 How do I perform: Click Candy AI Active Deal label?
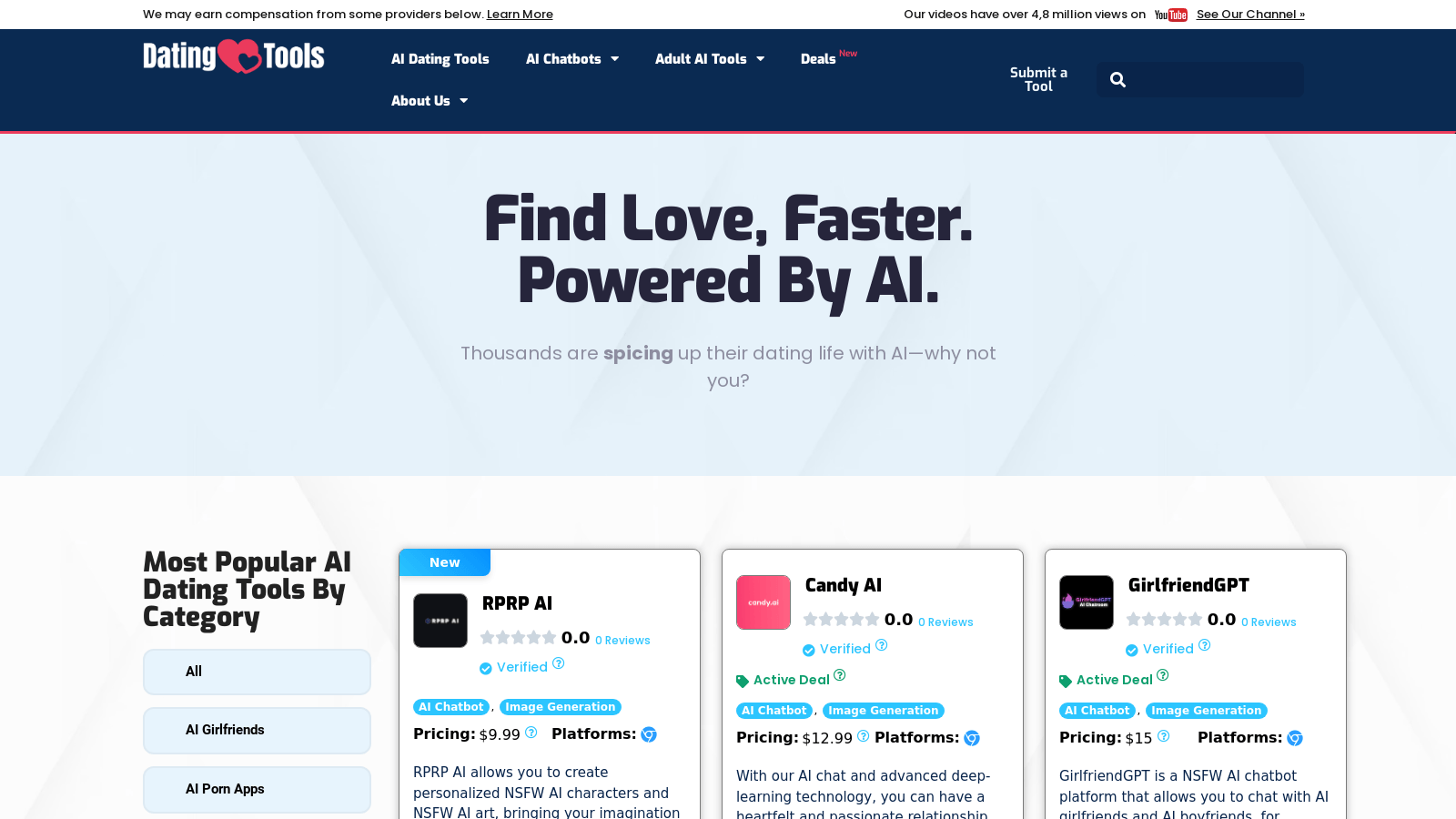point(792,680)
